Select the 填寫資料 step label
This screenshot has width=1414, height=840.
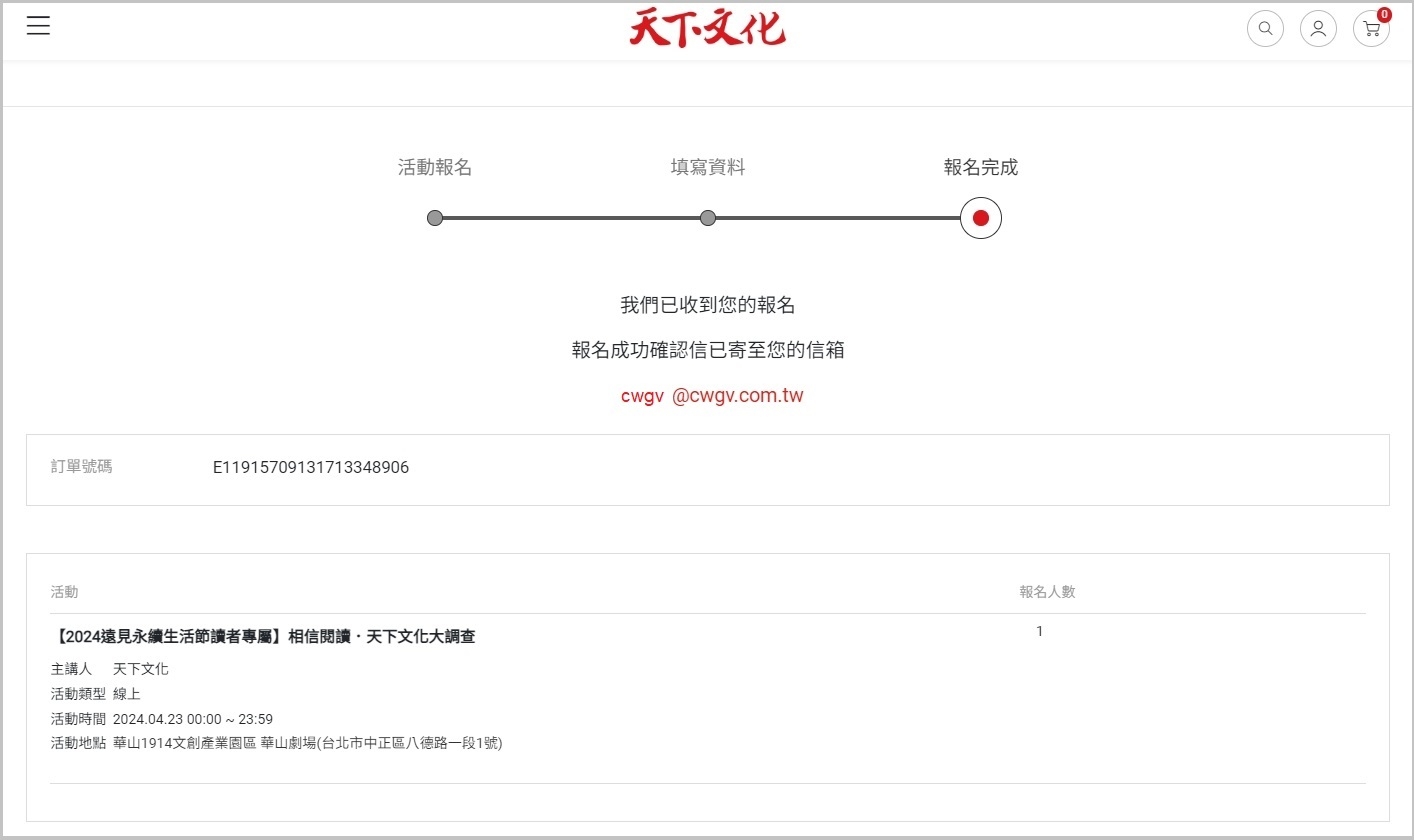(x=708, y=168)
